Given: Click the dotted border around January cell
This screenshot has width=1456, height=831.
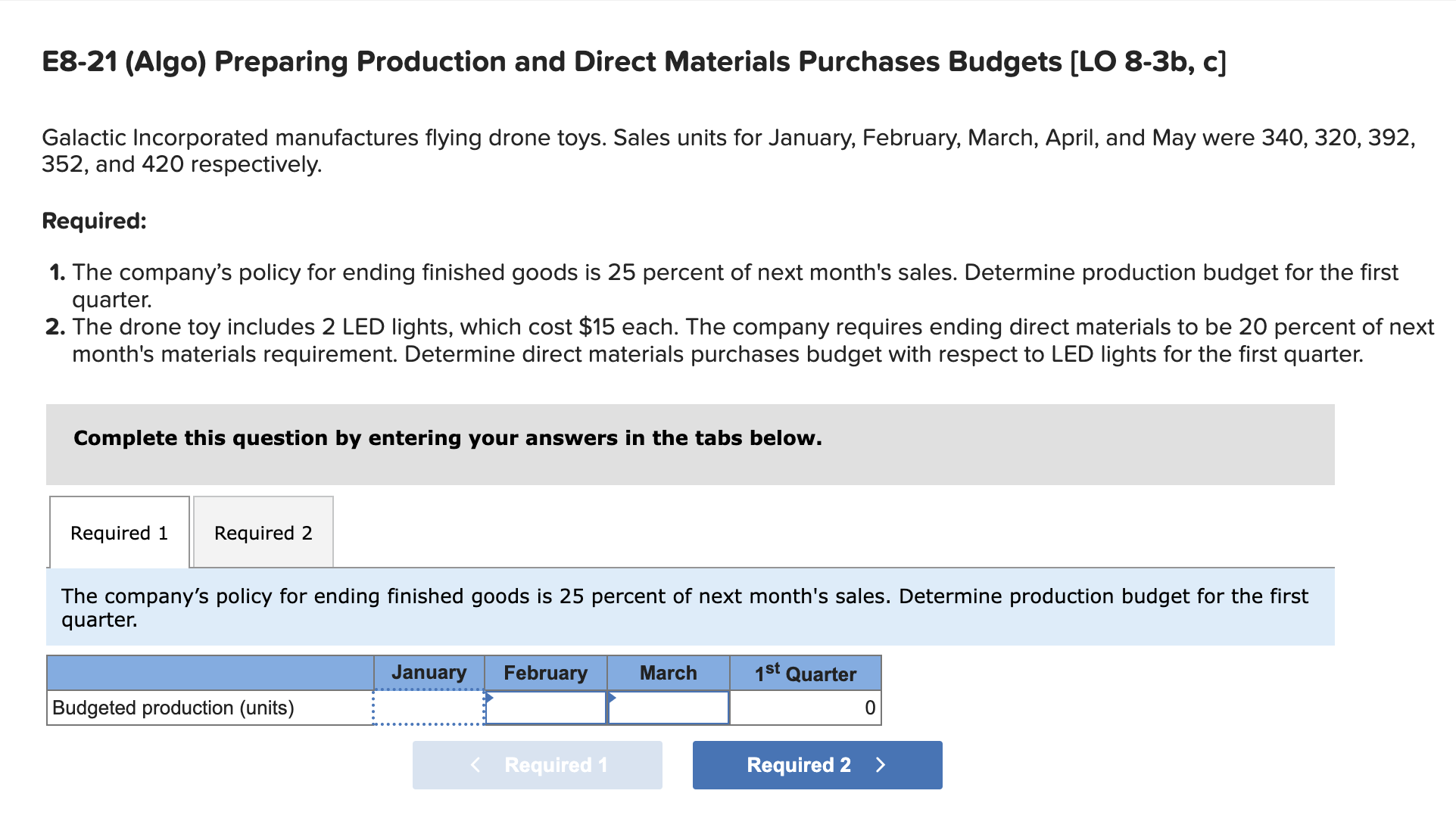Looking at the screenshot, I should (428, 690).
